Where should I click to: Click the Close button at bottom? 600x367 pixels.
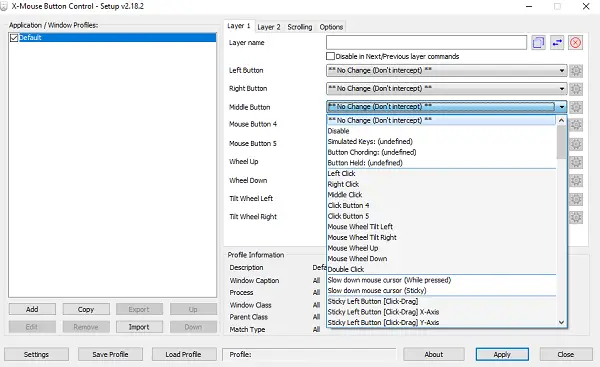click(566, 354)
